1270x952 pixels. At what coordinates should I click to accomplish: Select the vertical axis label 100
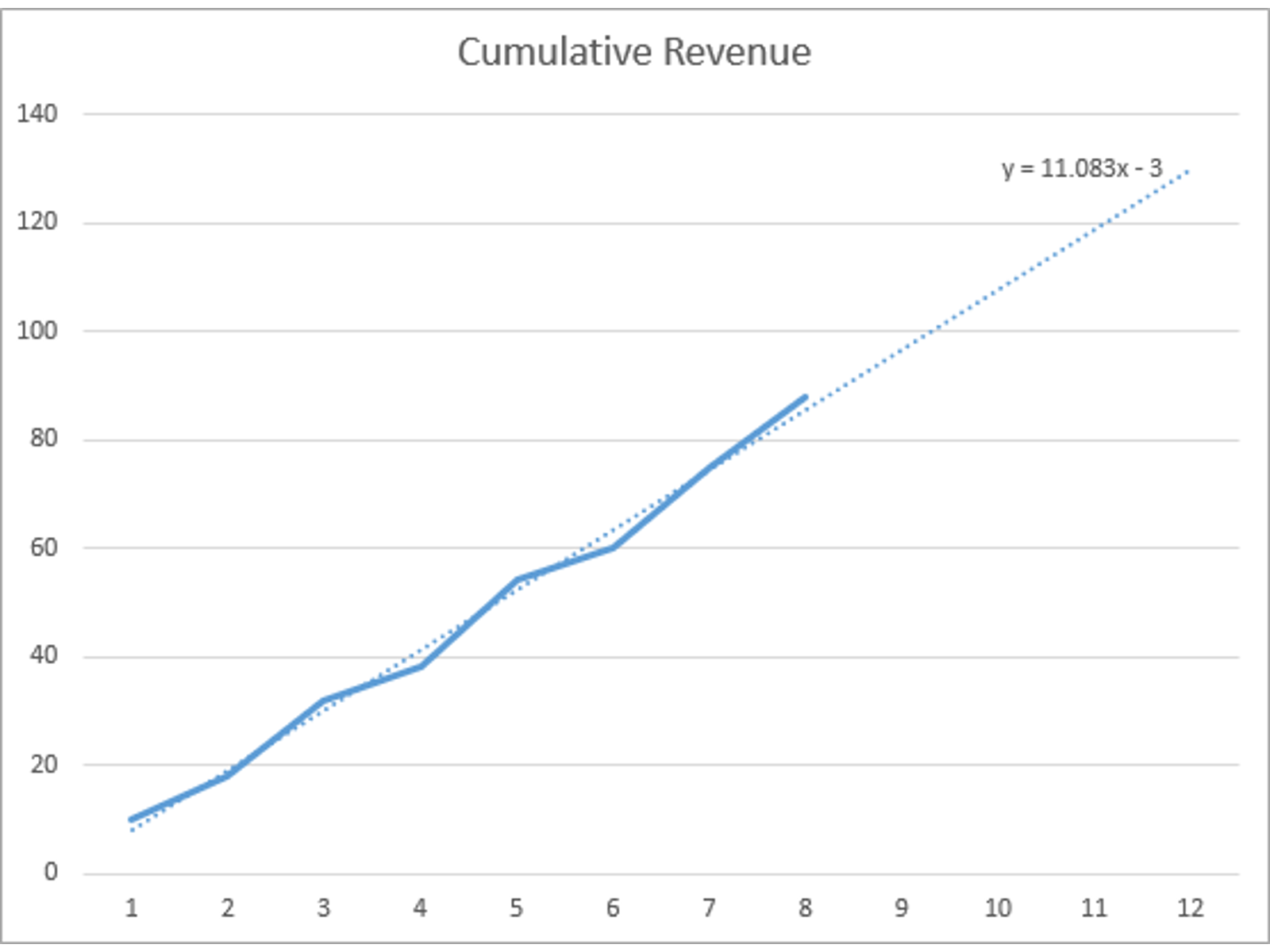click(37, 331)
